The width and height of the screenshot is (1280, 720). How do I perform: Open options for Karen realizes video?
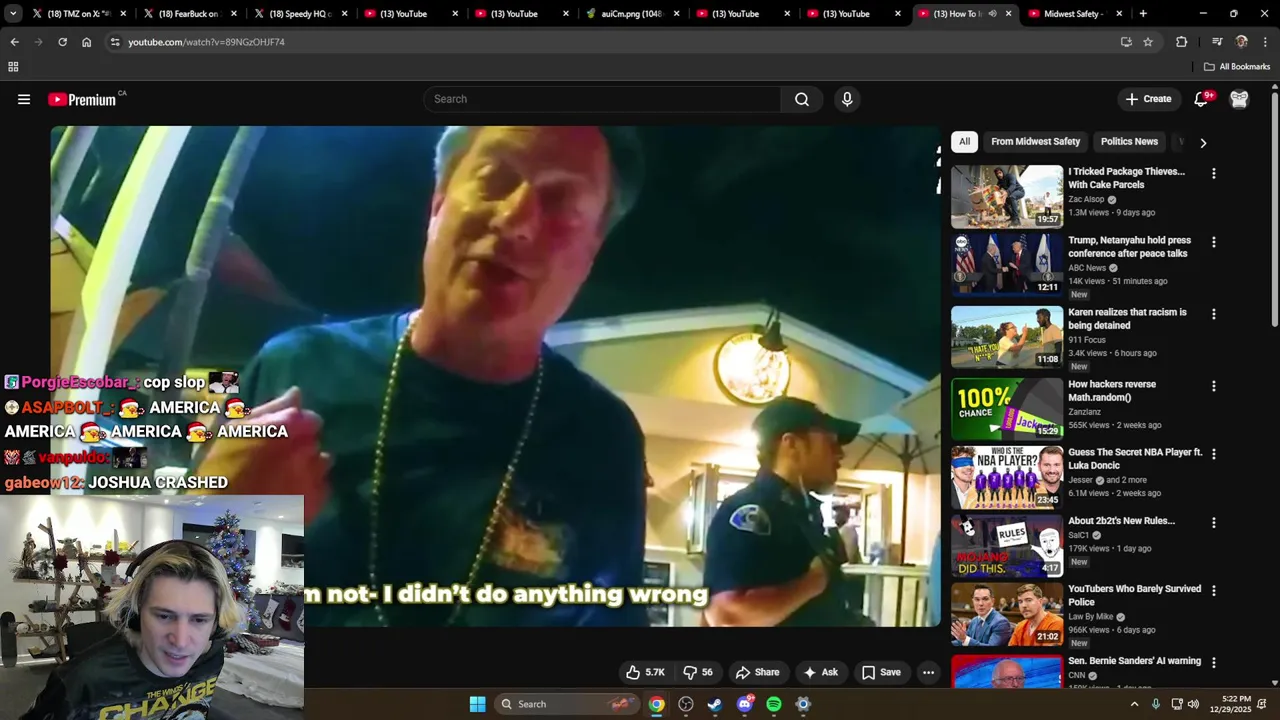pos(1213,314)
